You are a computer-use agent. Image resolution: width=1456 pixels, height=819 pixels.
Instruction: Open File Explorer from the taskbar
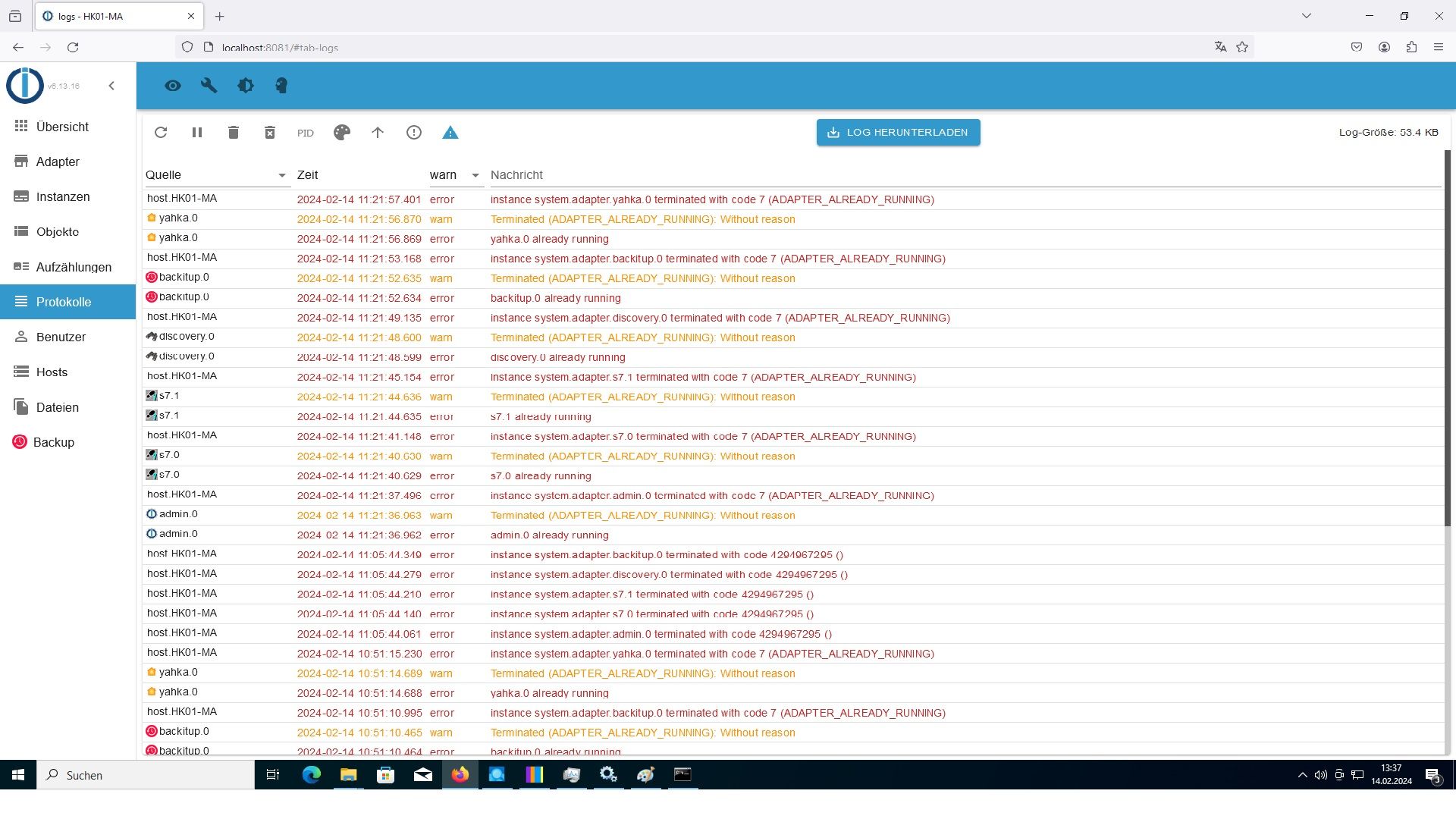(348, 775)
